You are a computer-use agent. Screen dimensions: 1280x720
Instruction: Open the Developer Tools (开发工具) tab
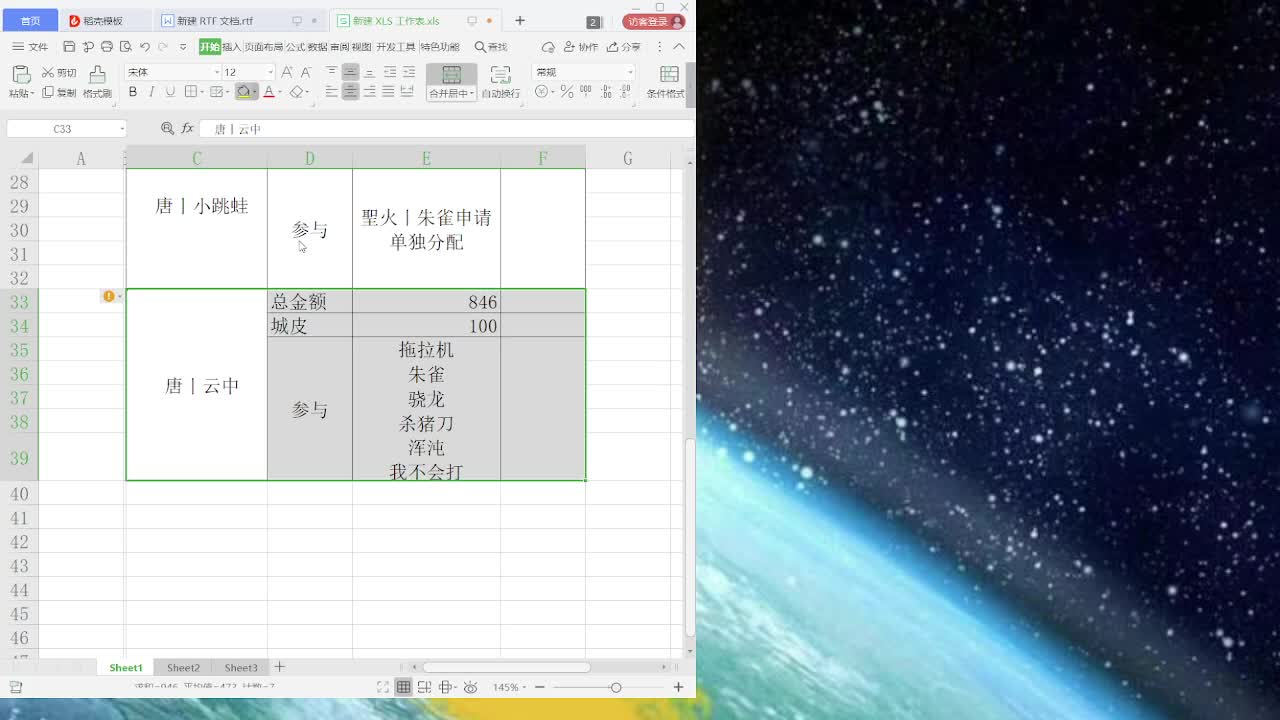tap(396, 47)
